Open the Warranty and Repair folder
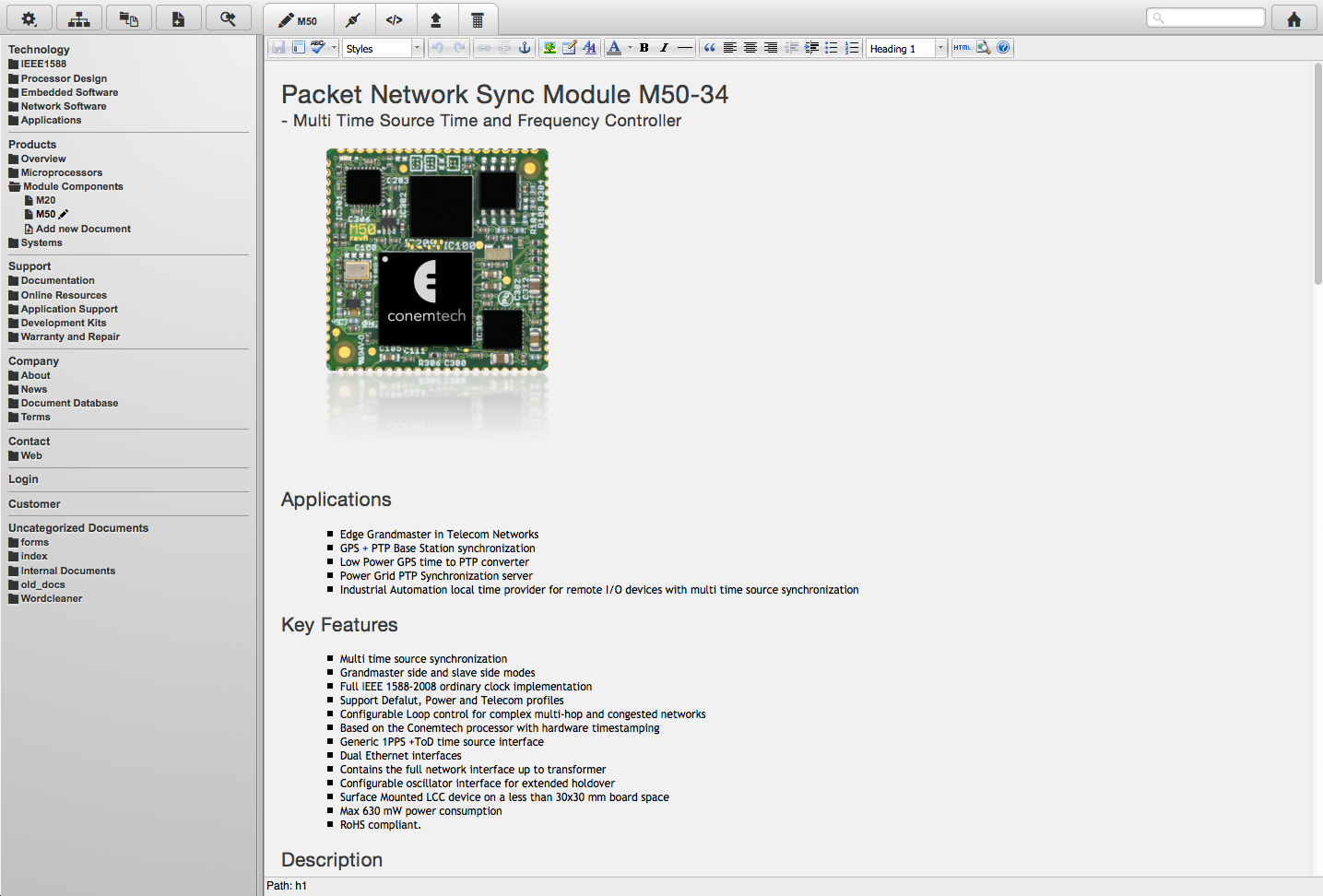 (65, 336)
